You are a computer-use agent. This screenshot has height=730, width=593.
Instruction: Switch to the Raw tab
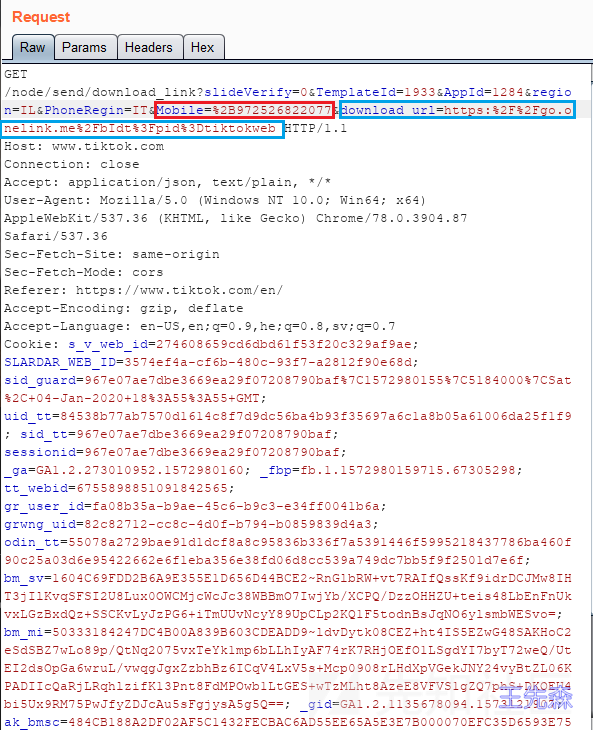pyautogui.click(x=33, y=47)
